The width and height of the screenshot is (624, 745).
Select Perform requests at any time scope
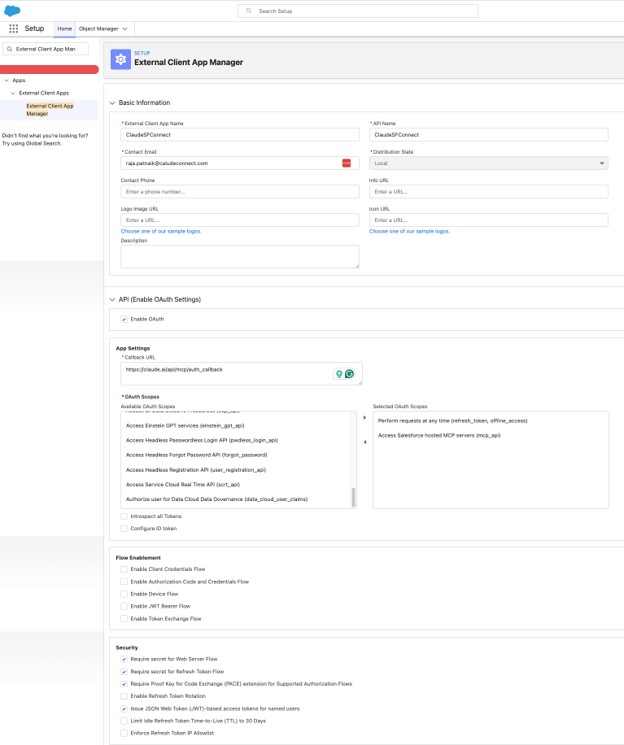[452, 421]
